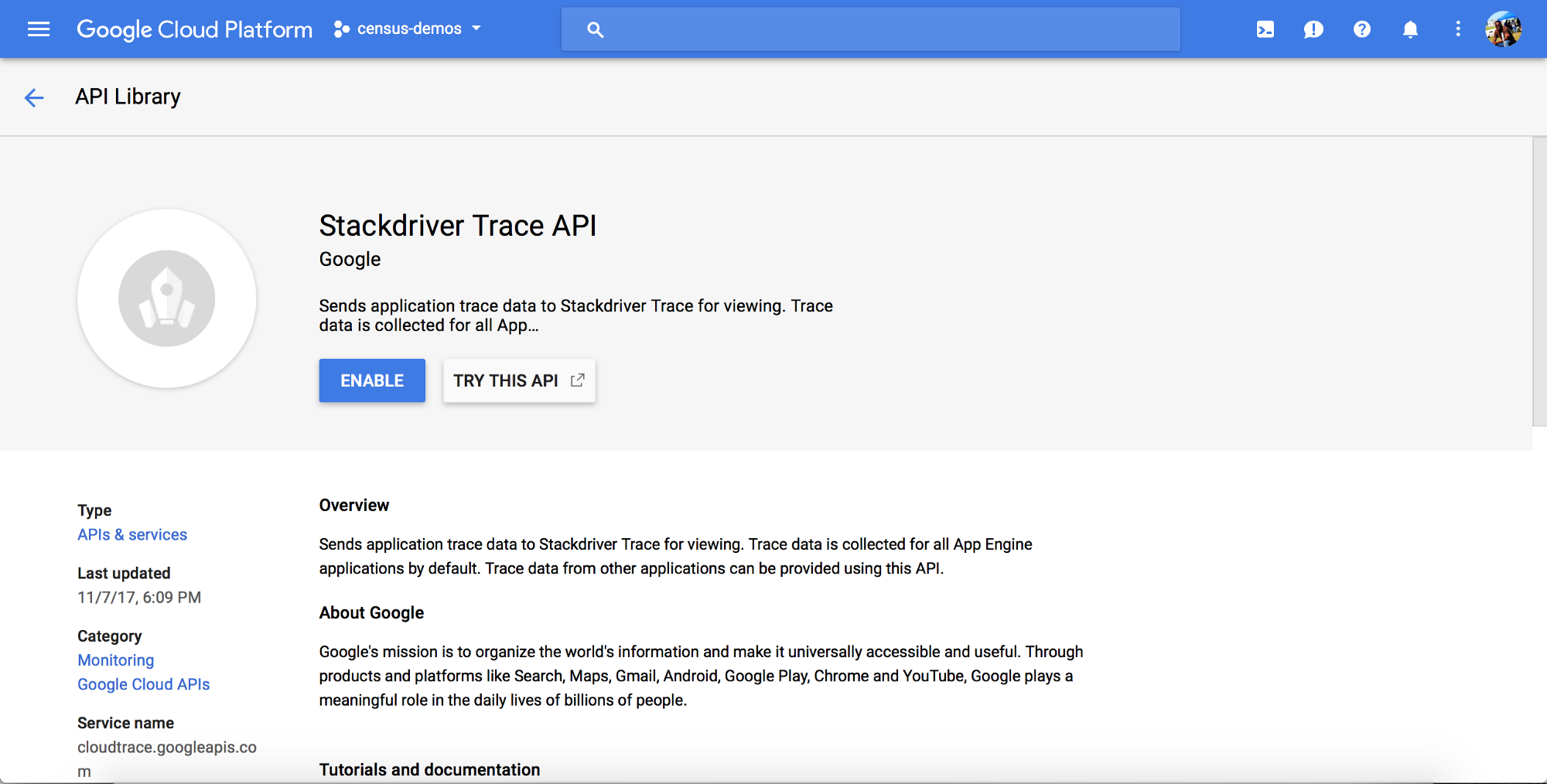Click the Google Cloud Platform logo

(x=195, y=29)
